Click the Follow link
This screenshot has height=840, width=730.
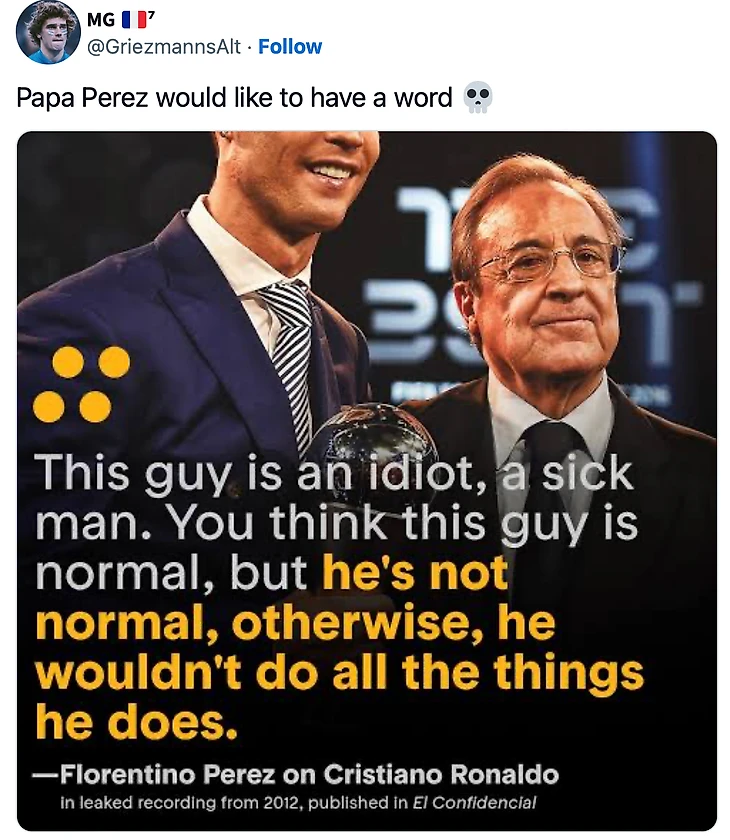coord(289,47)
